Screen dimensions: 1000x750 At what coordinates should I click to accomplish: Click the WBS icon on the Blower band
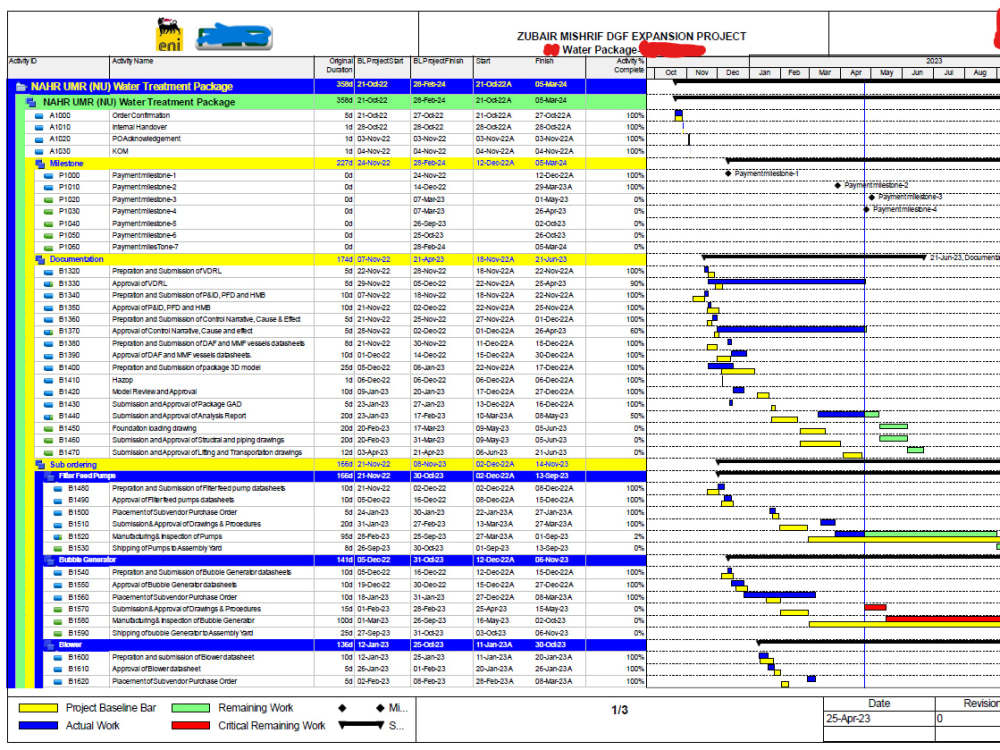[50, 643]
